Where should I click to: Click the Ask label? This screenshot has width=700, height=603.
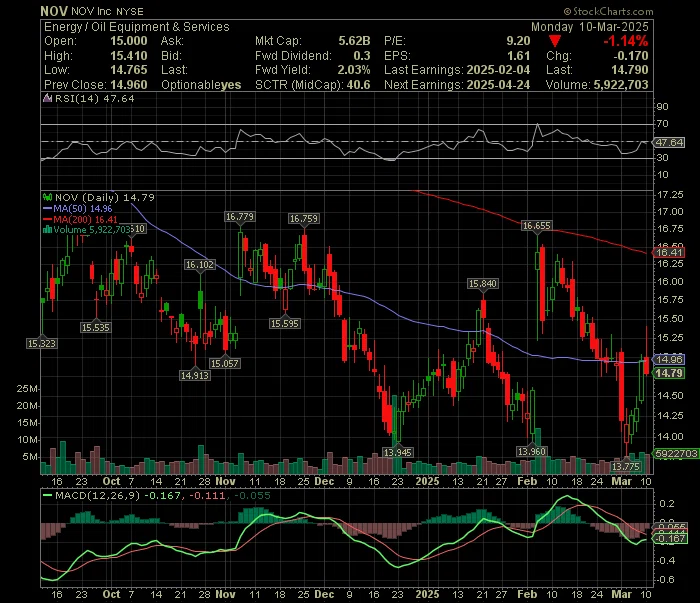point(172,41)
